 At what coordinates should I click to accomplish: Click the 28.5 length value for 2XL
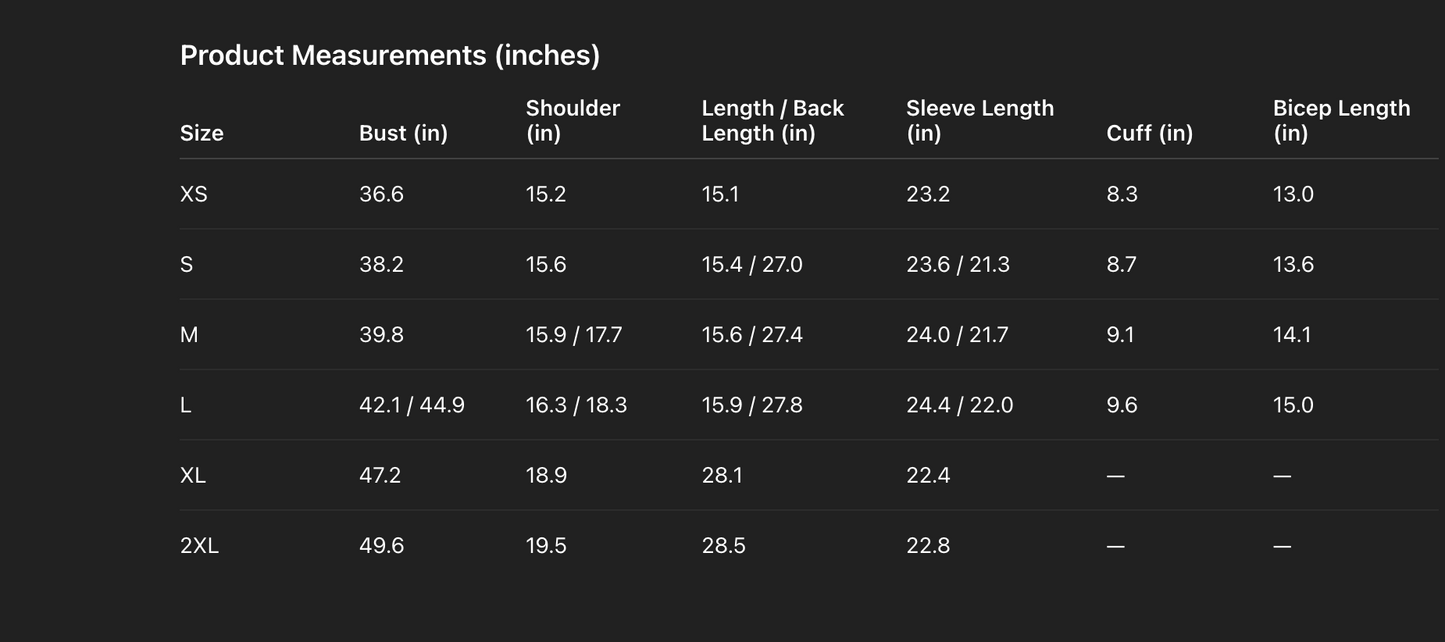coord(723,546)
